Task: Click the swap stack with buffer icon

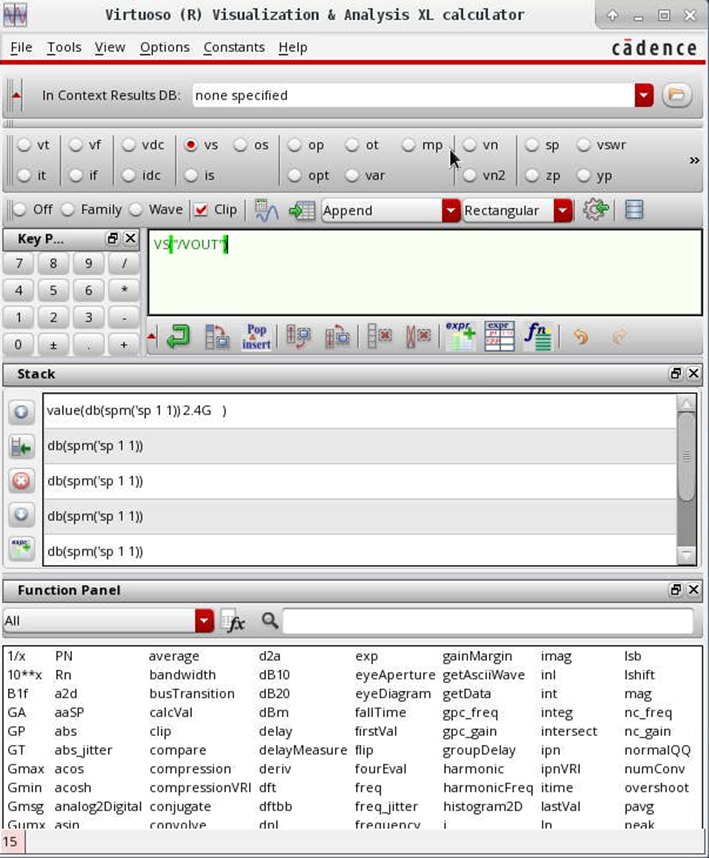Action: click(299, 337)
